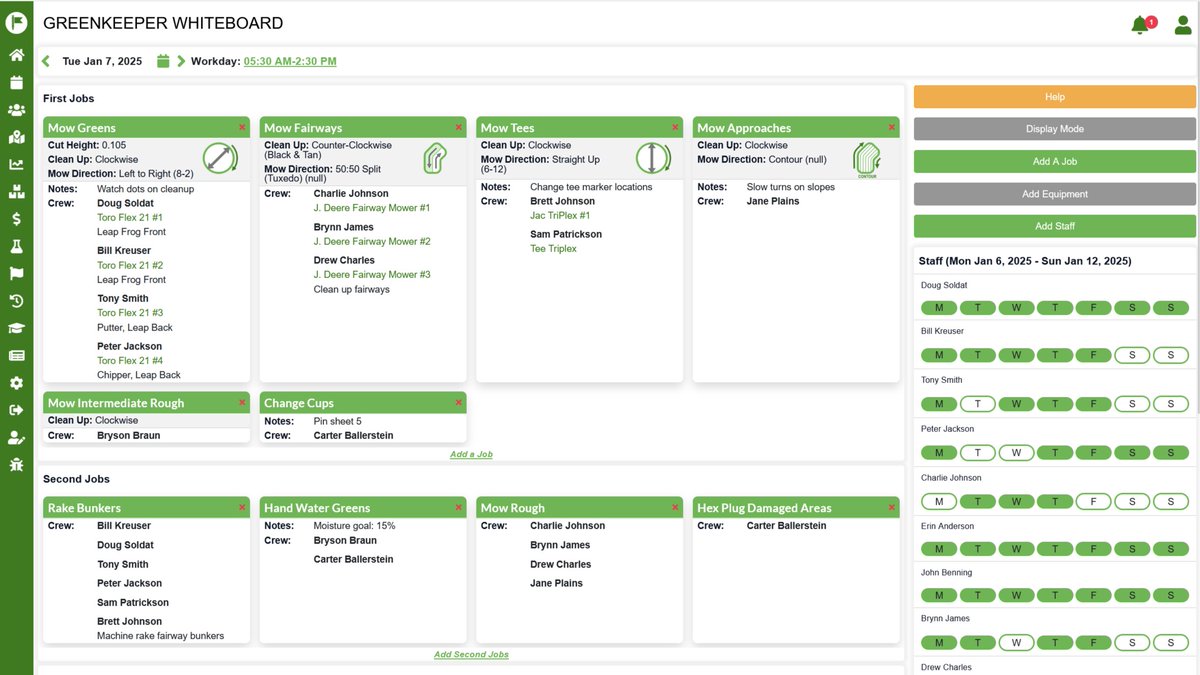Open the reports chart menu in sidebar
Screen dimensions: 1200x675
pyautogui.click(x=15, y=164)
